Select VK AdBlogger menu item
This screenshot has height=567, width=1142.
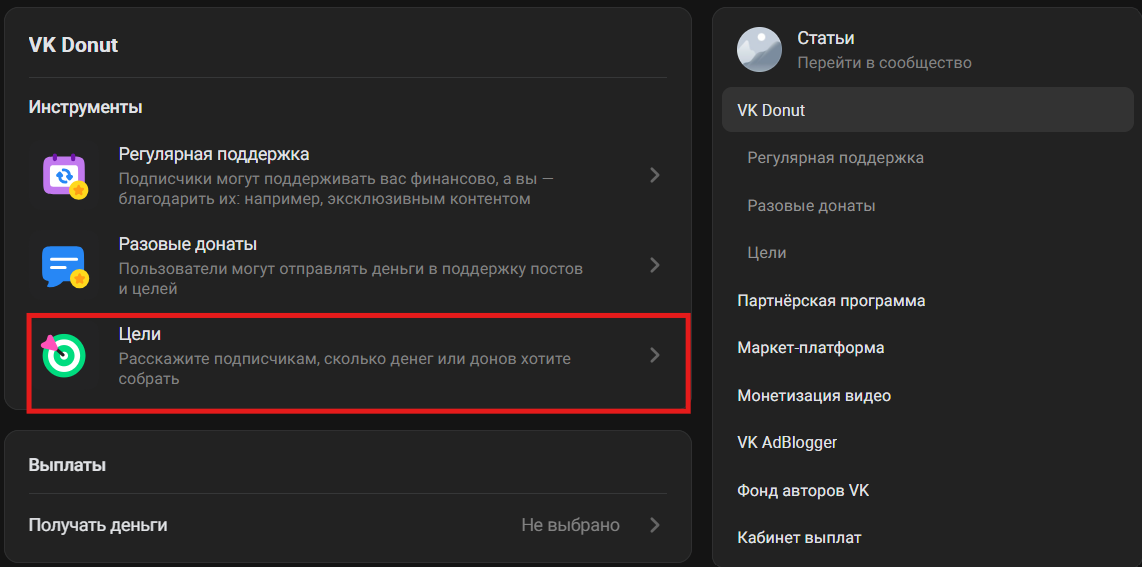click(787, 442)
